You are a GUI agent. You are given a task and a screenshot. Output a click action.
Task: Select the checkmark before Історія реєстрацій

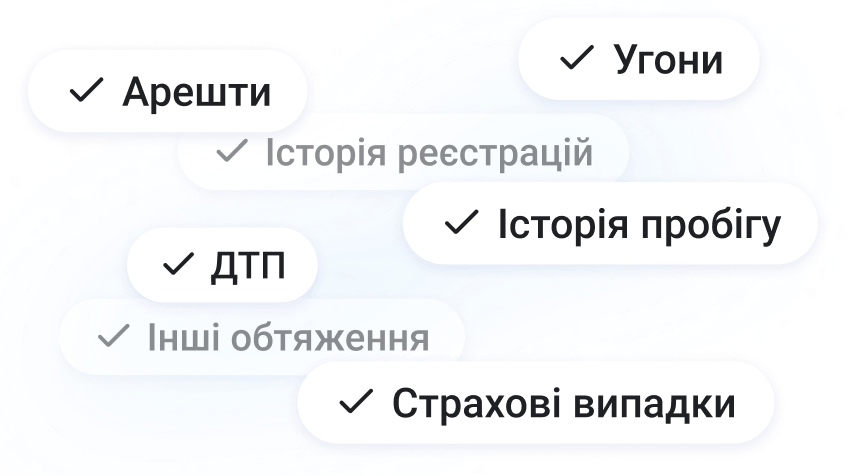point(232,150)
